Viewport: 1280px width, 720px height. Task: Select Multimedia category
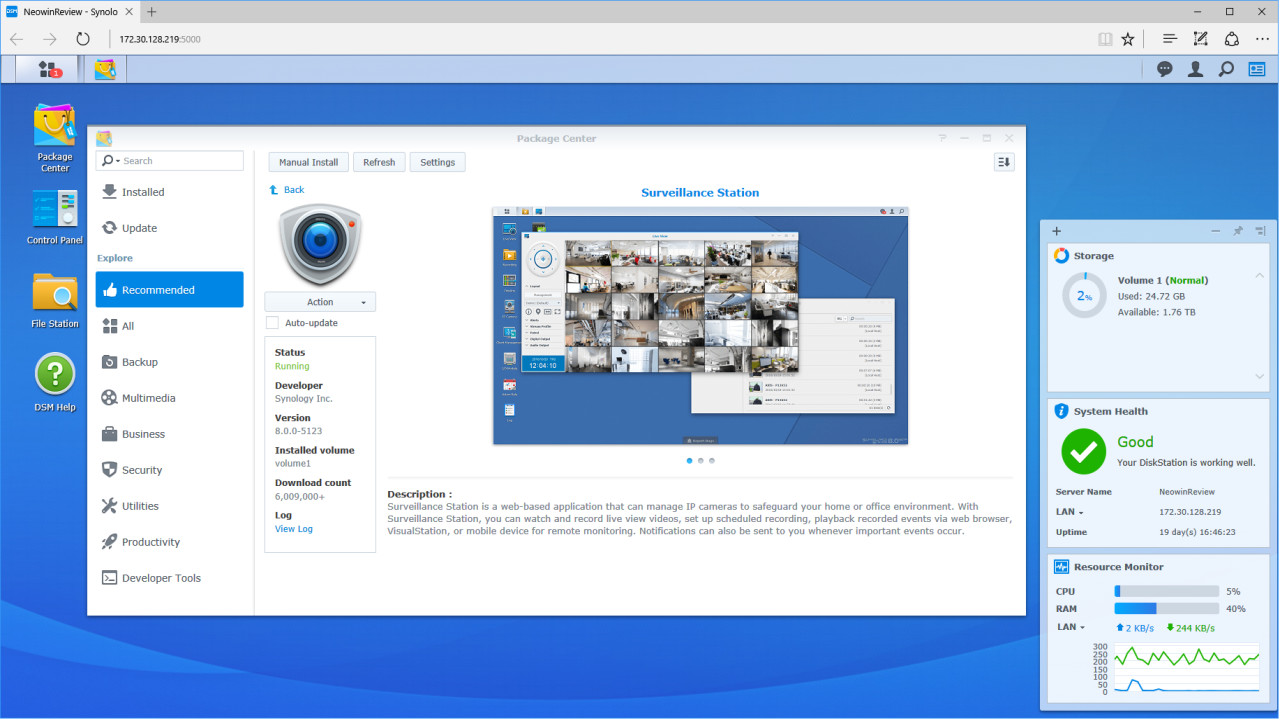point(170,398)
